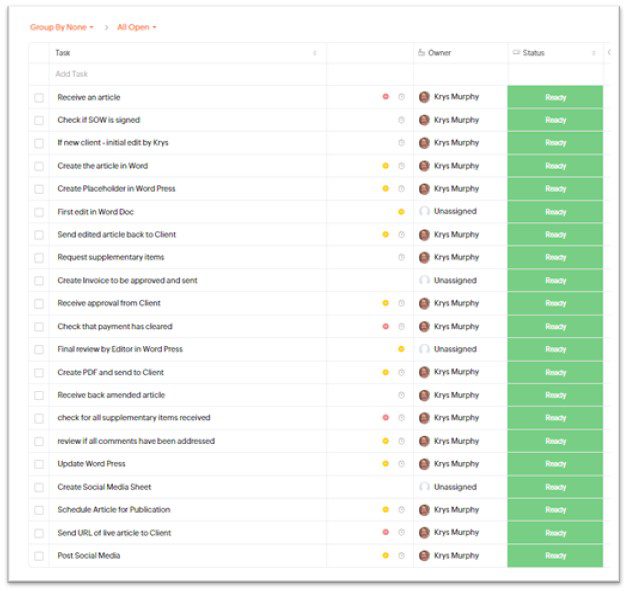Click green Ready cell for Create Invoice row

[555, 280]
